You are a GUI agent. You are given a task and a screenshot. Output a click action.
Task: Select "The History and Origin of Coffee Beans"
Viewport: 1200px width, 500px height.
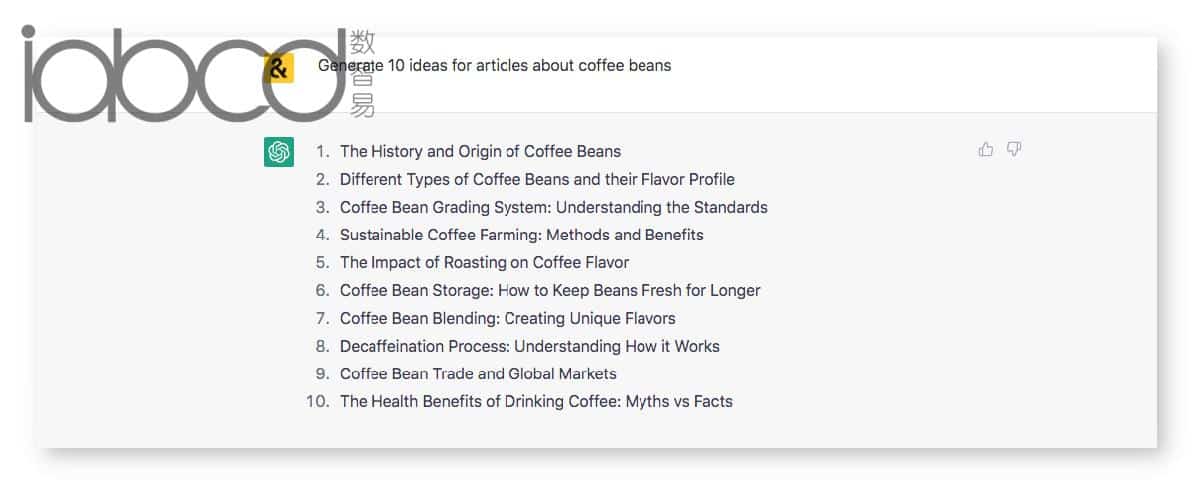point(480,152)
